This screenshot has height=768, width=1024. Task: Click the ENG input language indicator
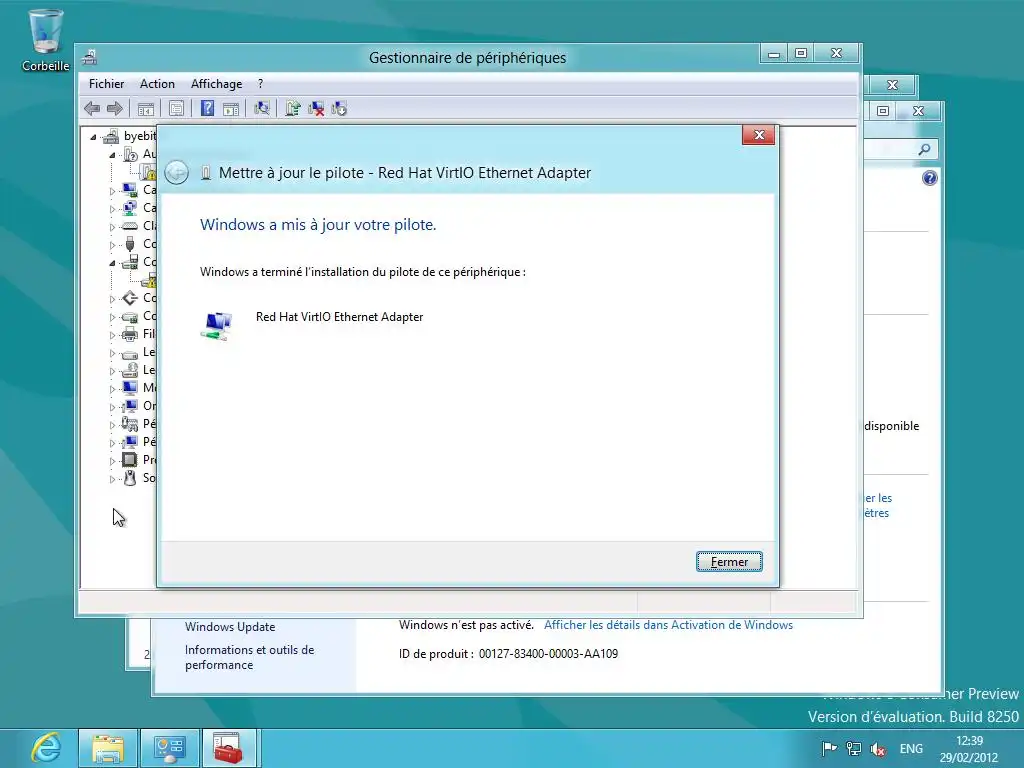point(911,749)
